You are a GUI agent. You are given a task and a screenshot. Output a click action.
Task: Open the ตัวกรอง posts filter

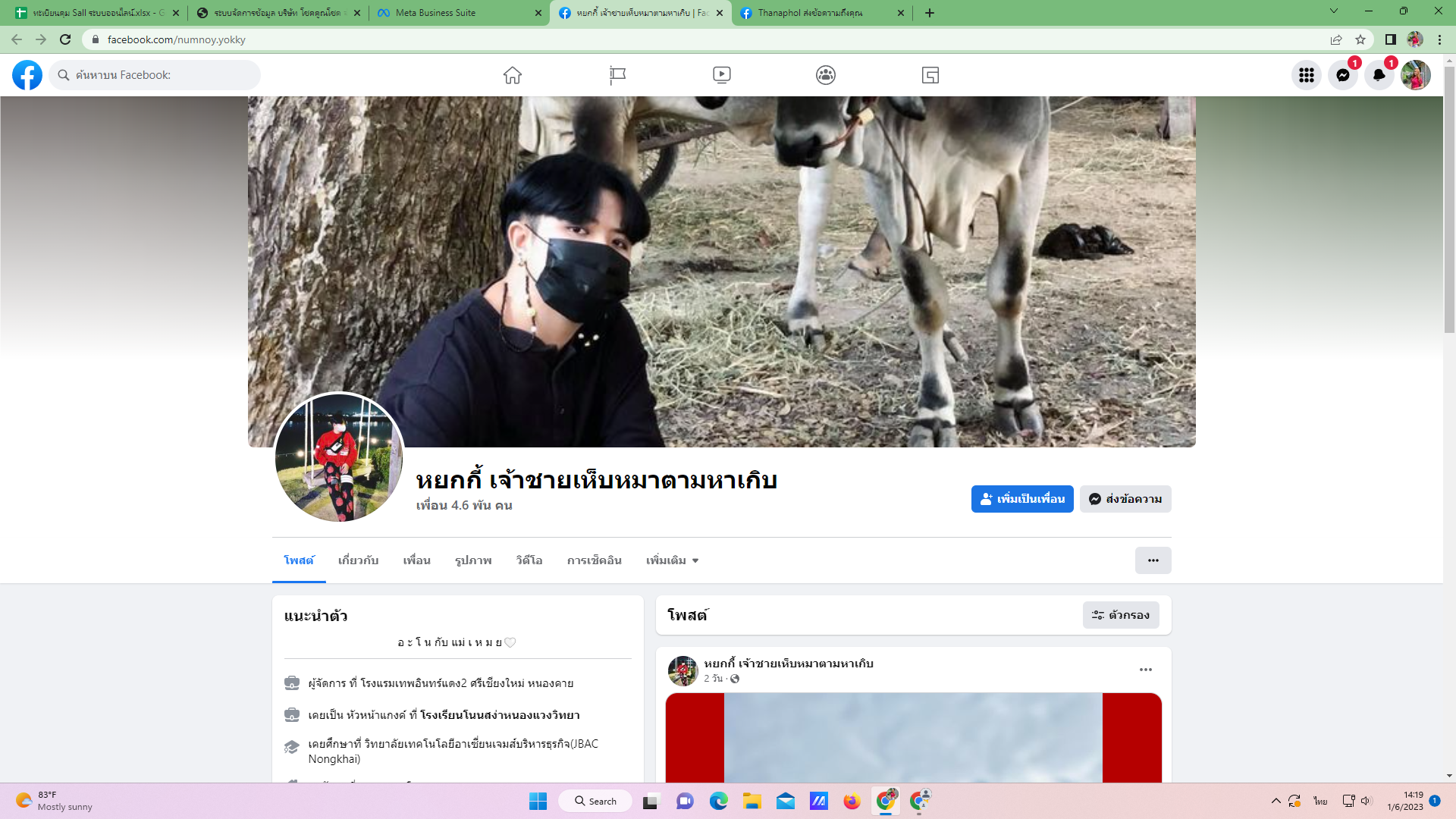(x=1120, y=615)
